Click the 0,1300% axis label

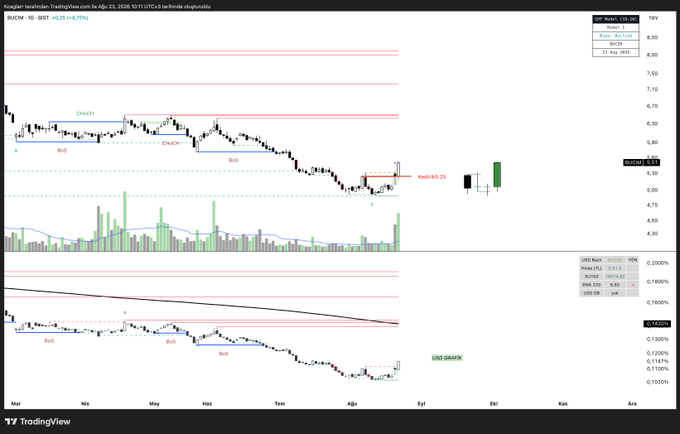click(657, 339)
